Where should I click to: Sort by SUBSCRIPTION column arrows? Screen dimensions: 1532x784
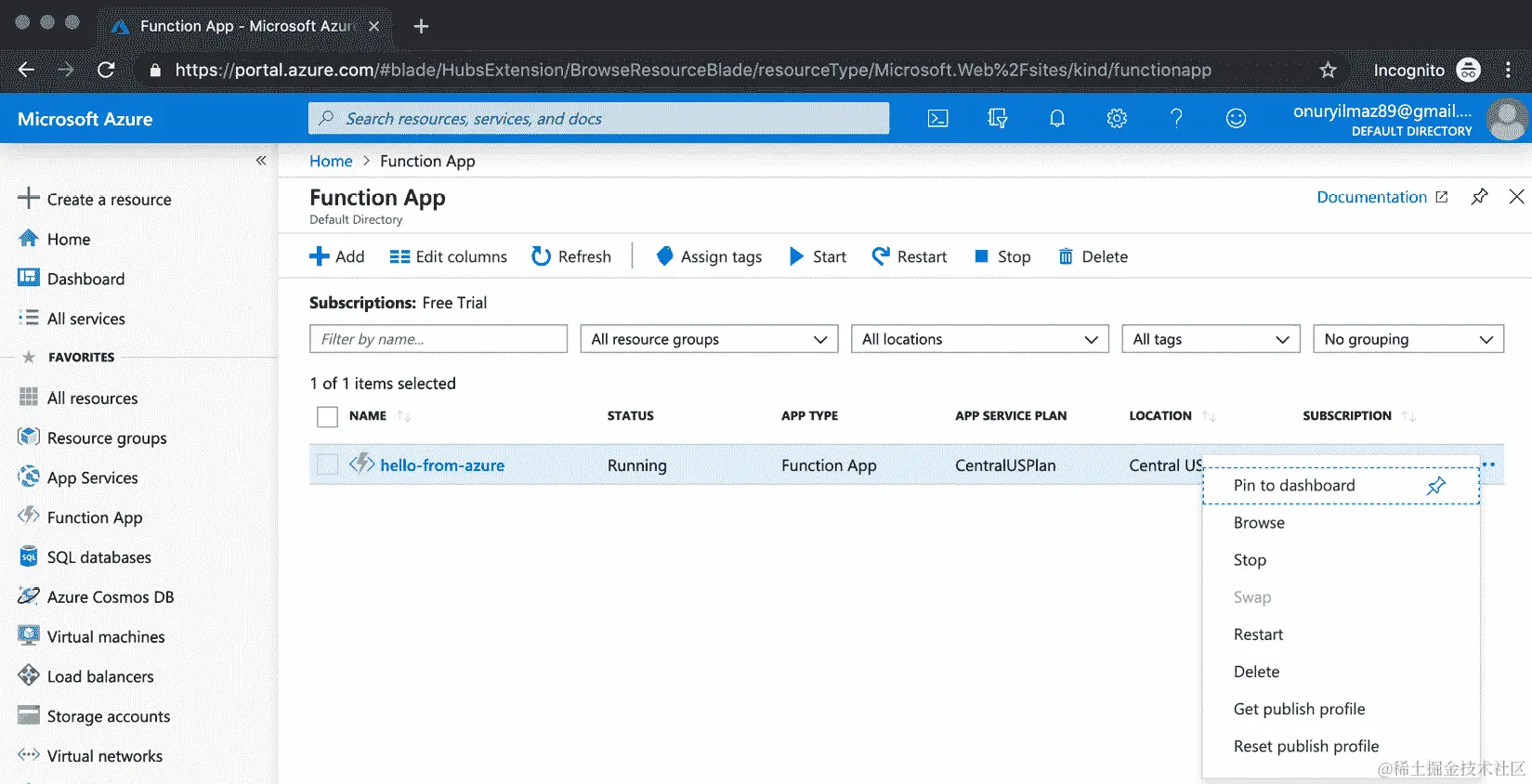(1408, 416)
